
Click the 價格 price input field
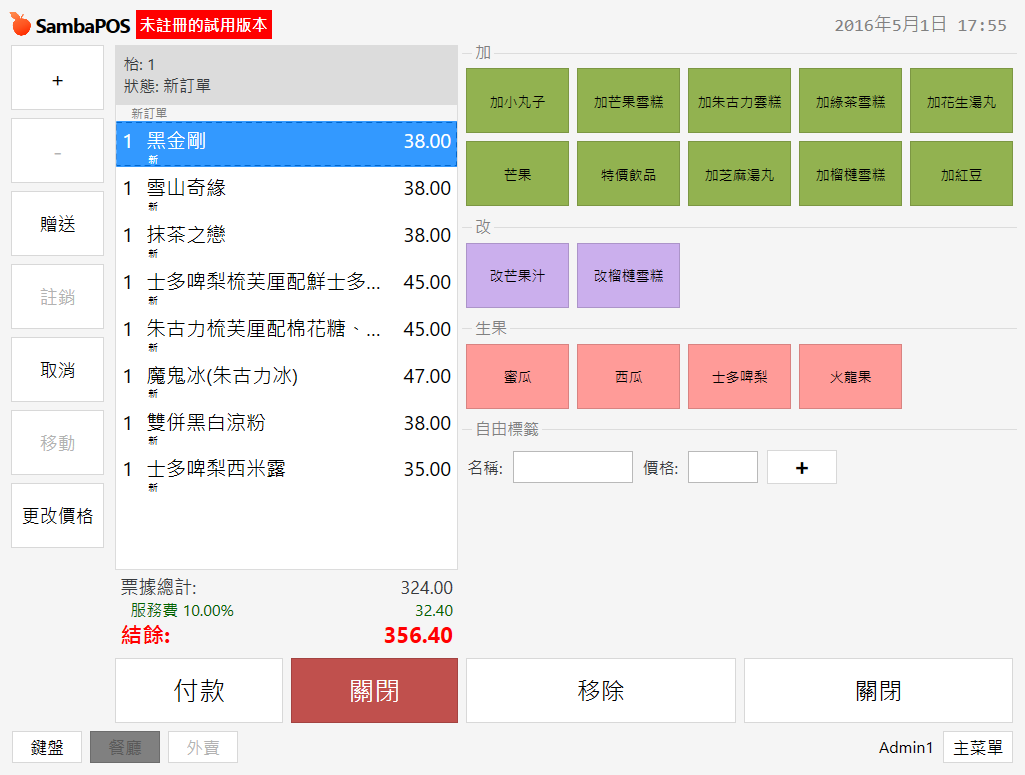point(722,467)
